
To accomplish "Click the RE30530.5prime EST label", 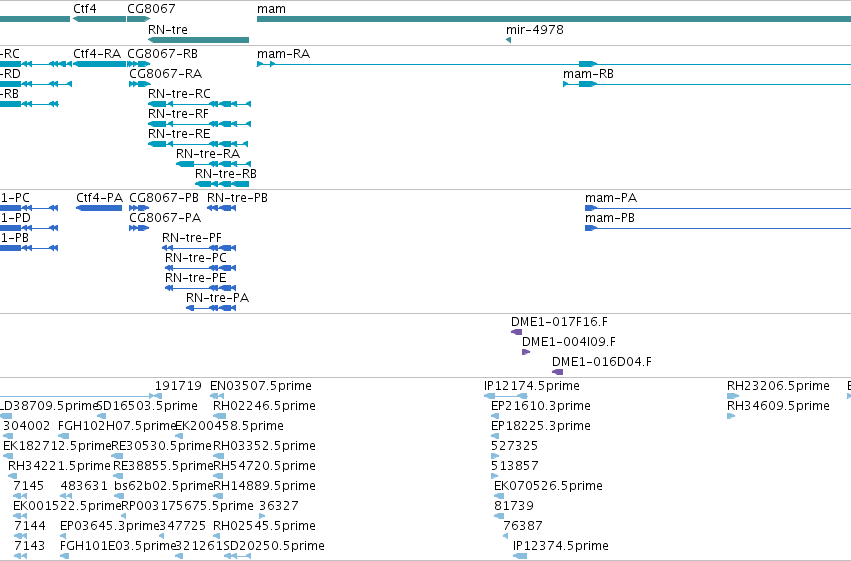I will [x=162, y=446].
